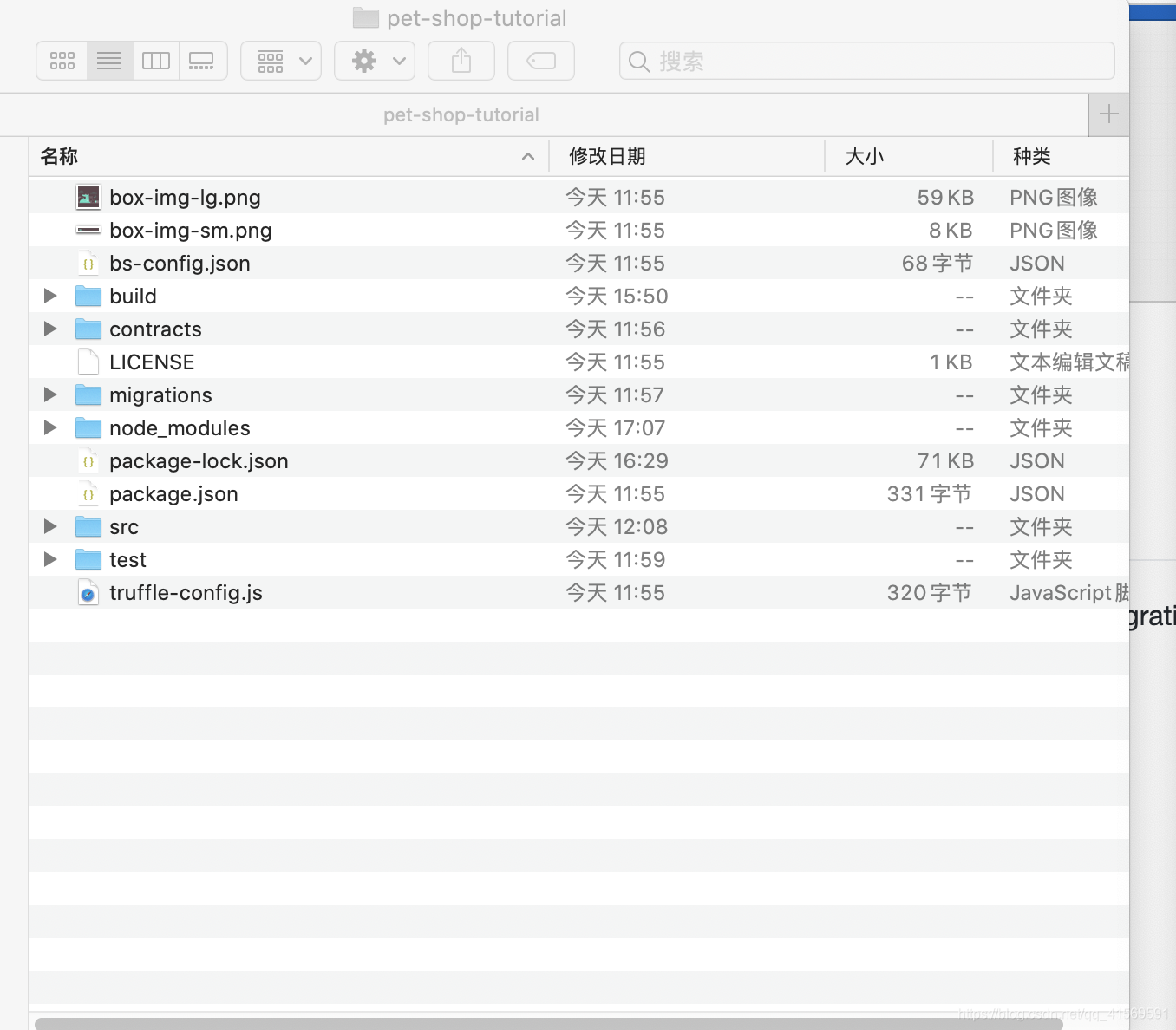
Task: Click the box-img-sm.png thumbnail icon
Action: point(88,230)
